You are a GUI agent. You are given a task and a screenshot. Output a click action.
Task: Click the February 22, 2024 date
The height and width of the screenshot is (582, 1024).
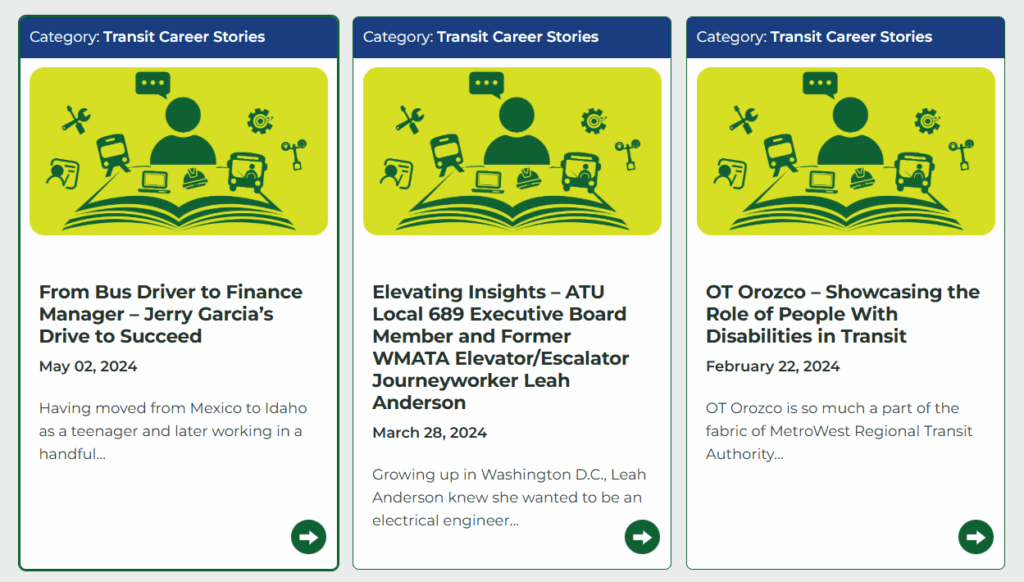pyautogui.click(x=773, y=366)
